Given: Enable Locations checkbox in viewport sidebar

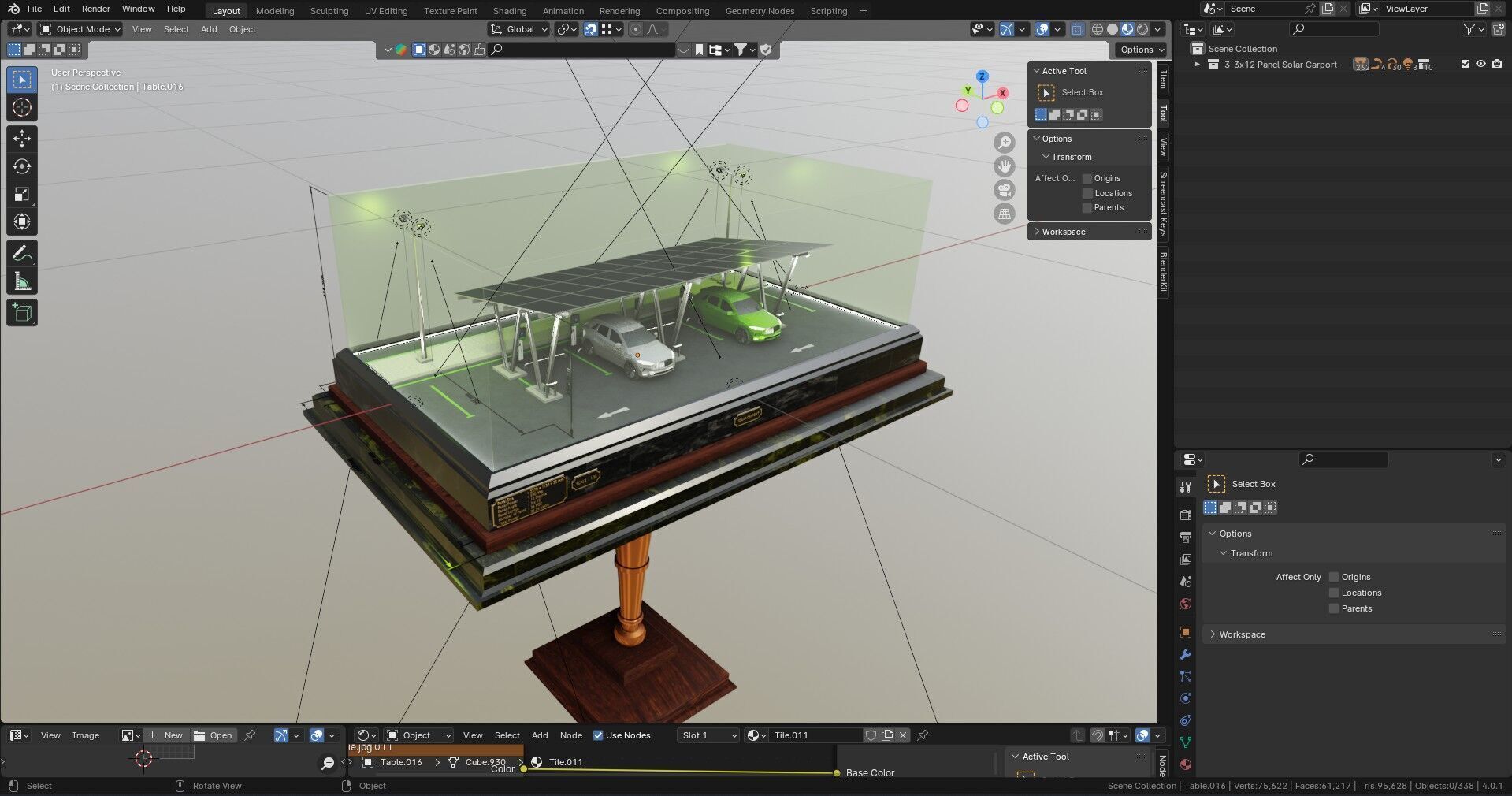Looking at the screenshot, I should (x=1087, y=193).
